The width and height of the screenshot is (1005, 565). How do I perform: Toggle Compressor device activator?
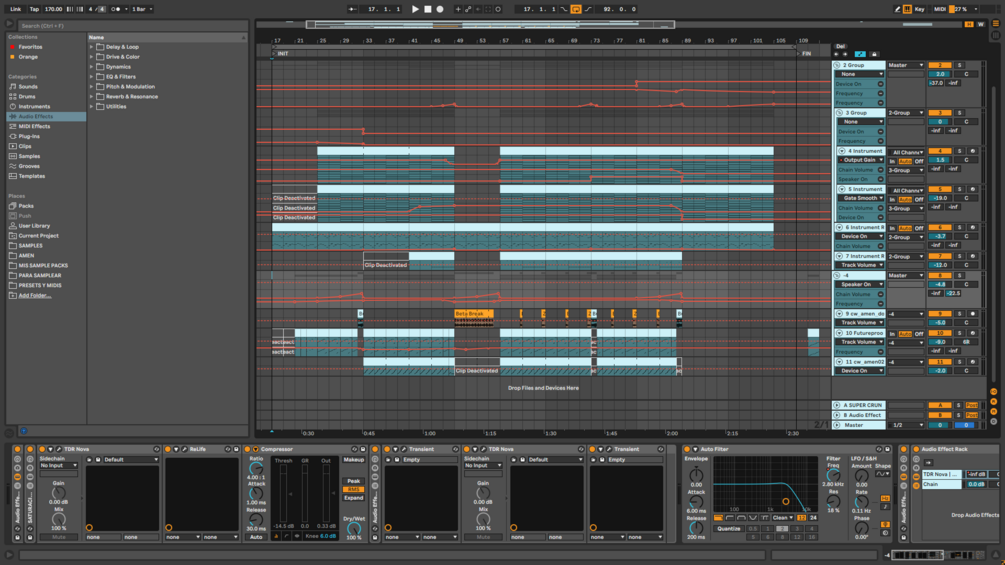point(247,449)
